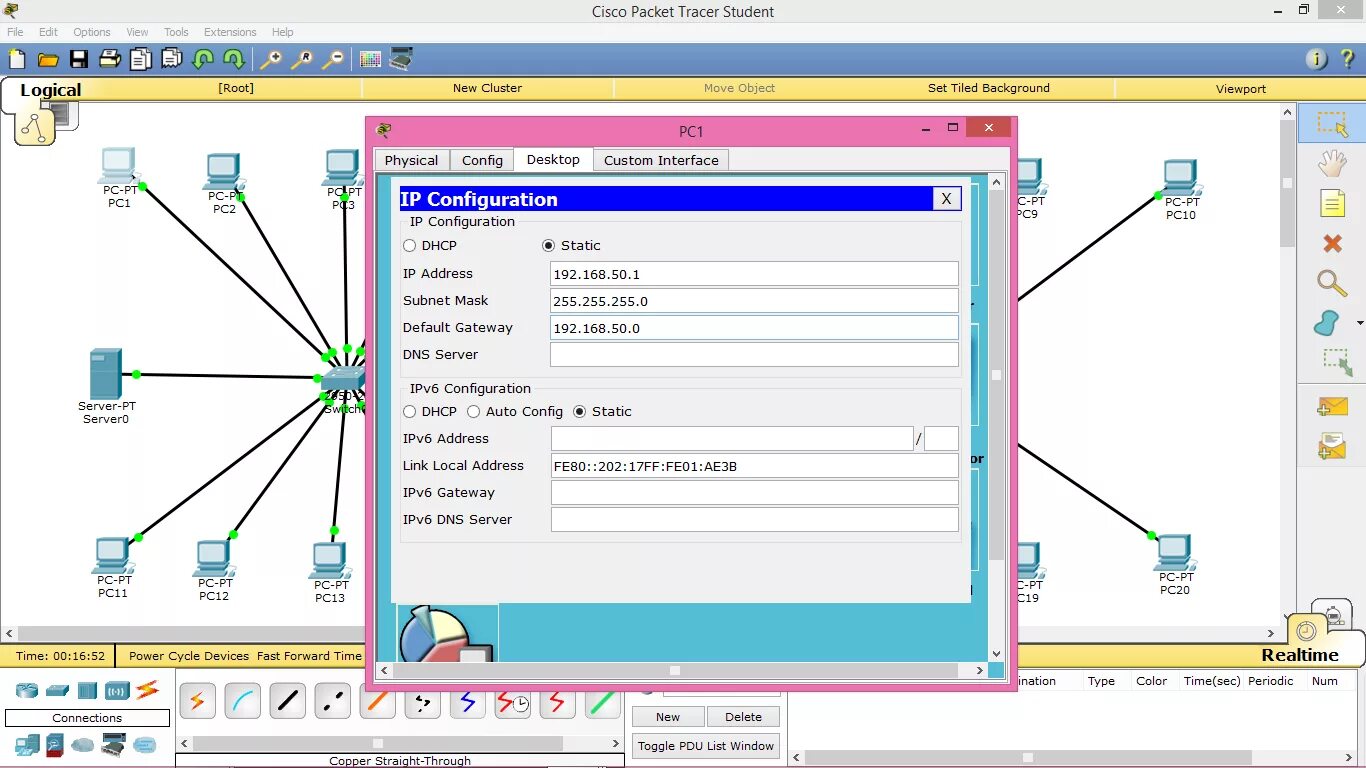
Task: Click the Redo green arrow icon
Action: tap(233, 60)
